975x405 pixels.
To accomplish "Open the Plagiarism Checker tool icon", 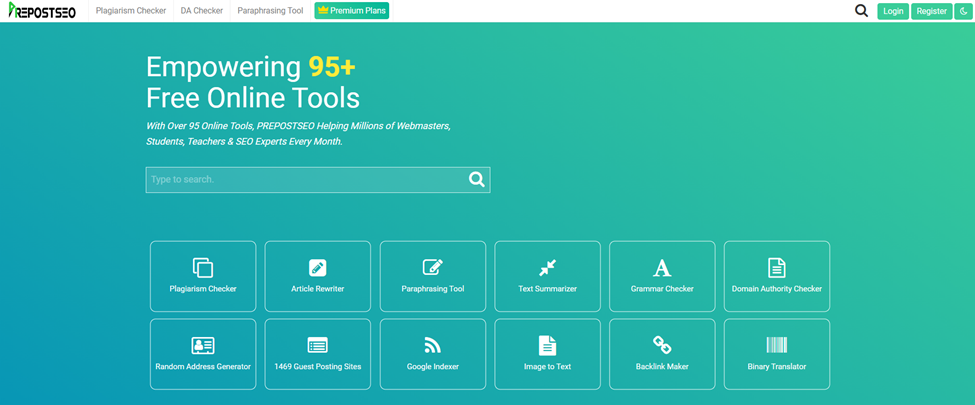I will coord(203,268).
